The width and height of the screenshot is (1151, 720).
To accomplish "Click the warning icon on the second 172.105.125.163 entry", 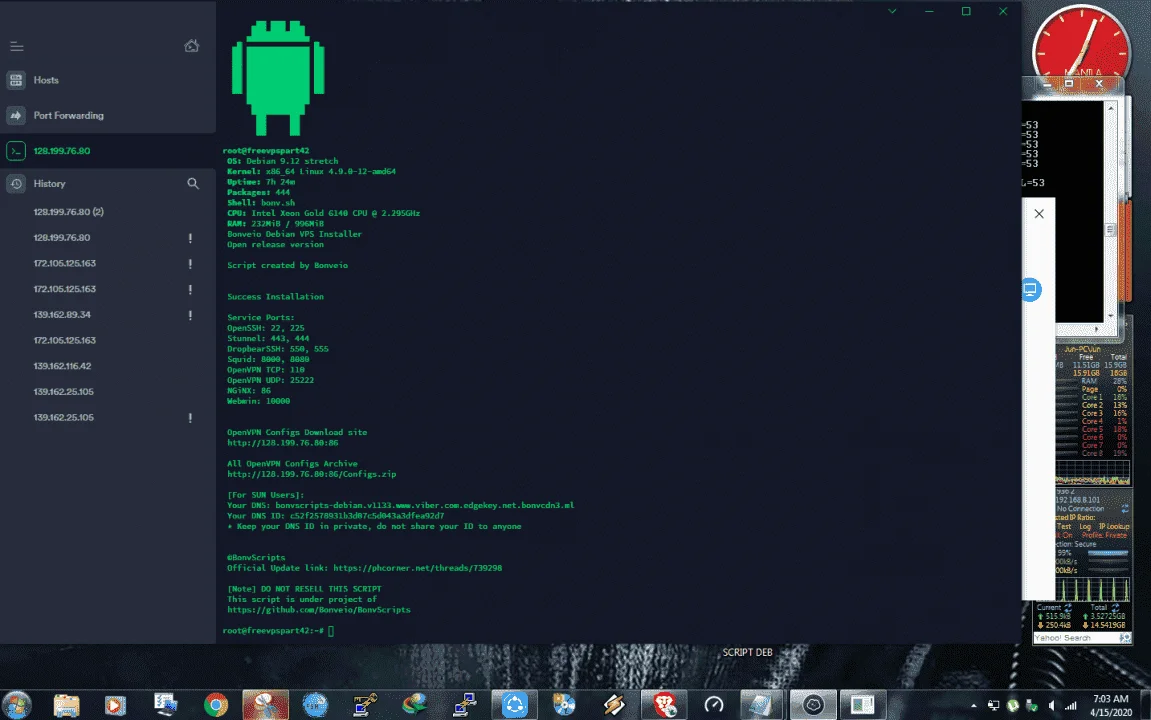I will (x=190, y=289).
